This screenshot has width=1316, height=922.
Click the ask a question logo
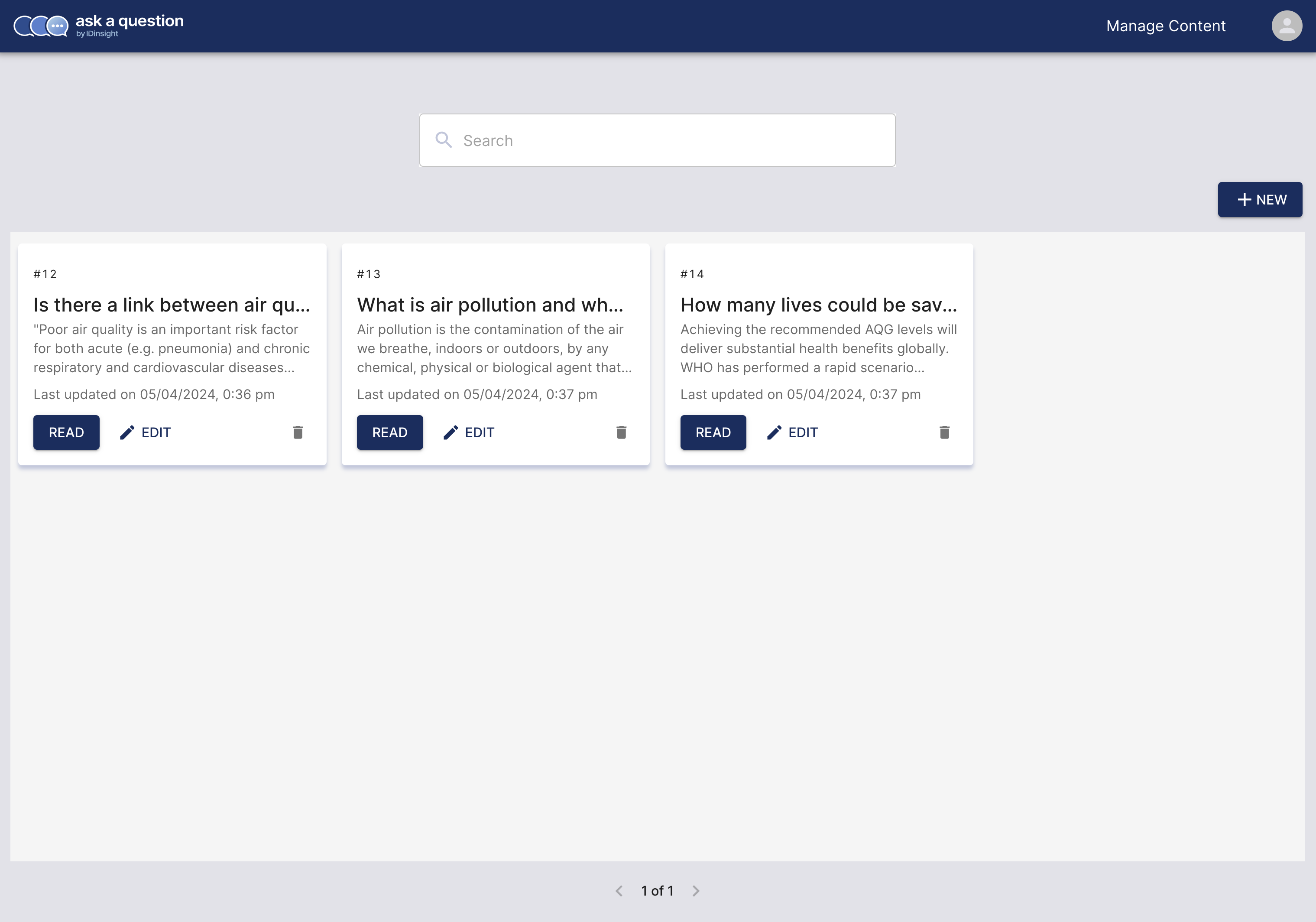pyautogui.click(x=99, y=26)
